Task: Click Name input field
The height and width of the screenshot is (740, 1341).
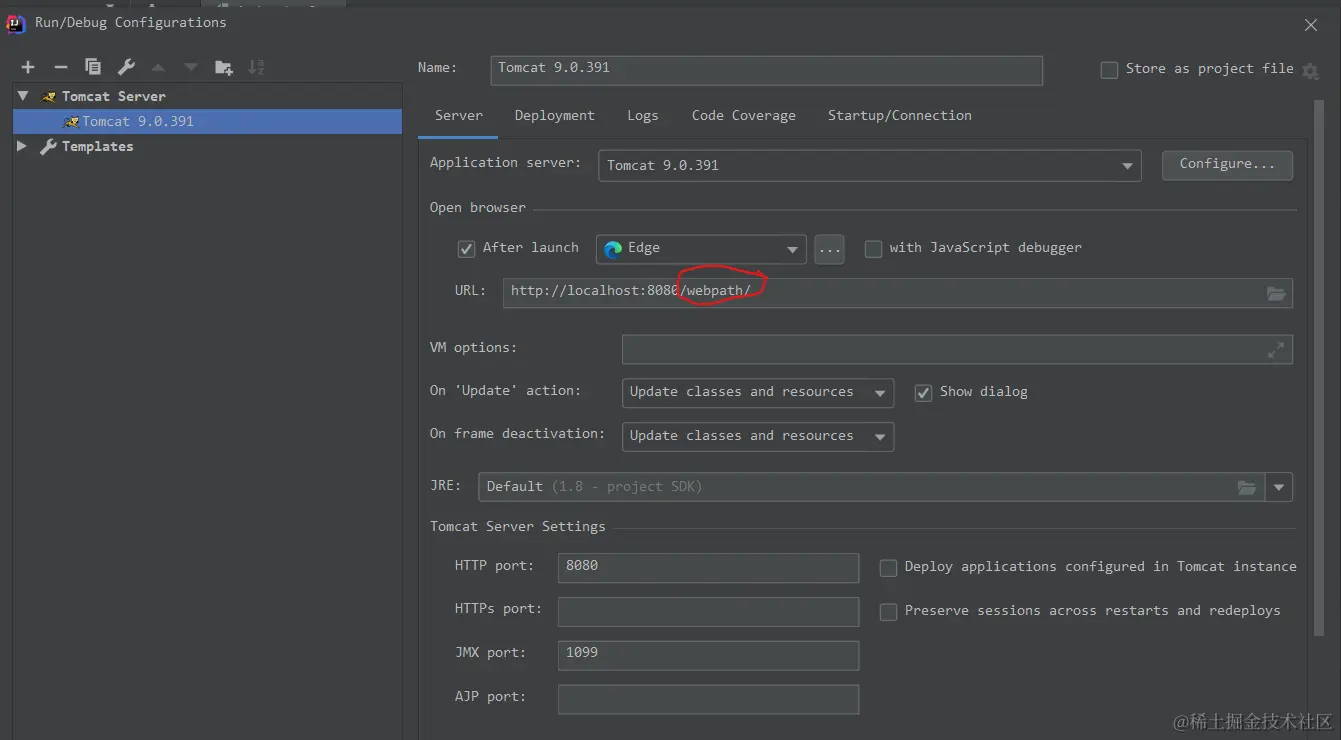Action: pyautogui.click(x=767, y=69)
